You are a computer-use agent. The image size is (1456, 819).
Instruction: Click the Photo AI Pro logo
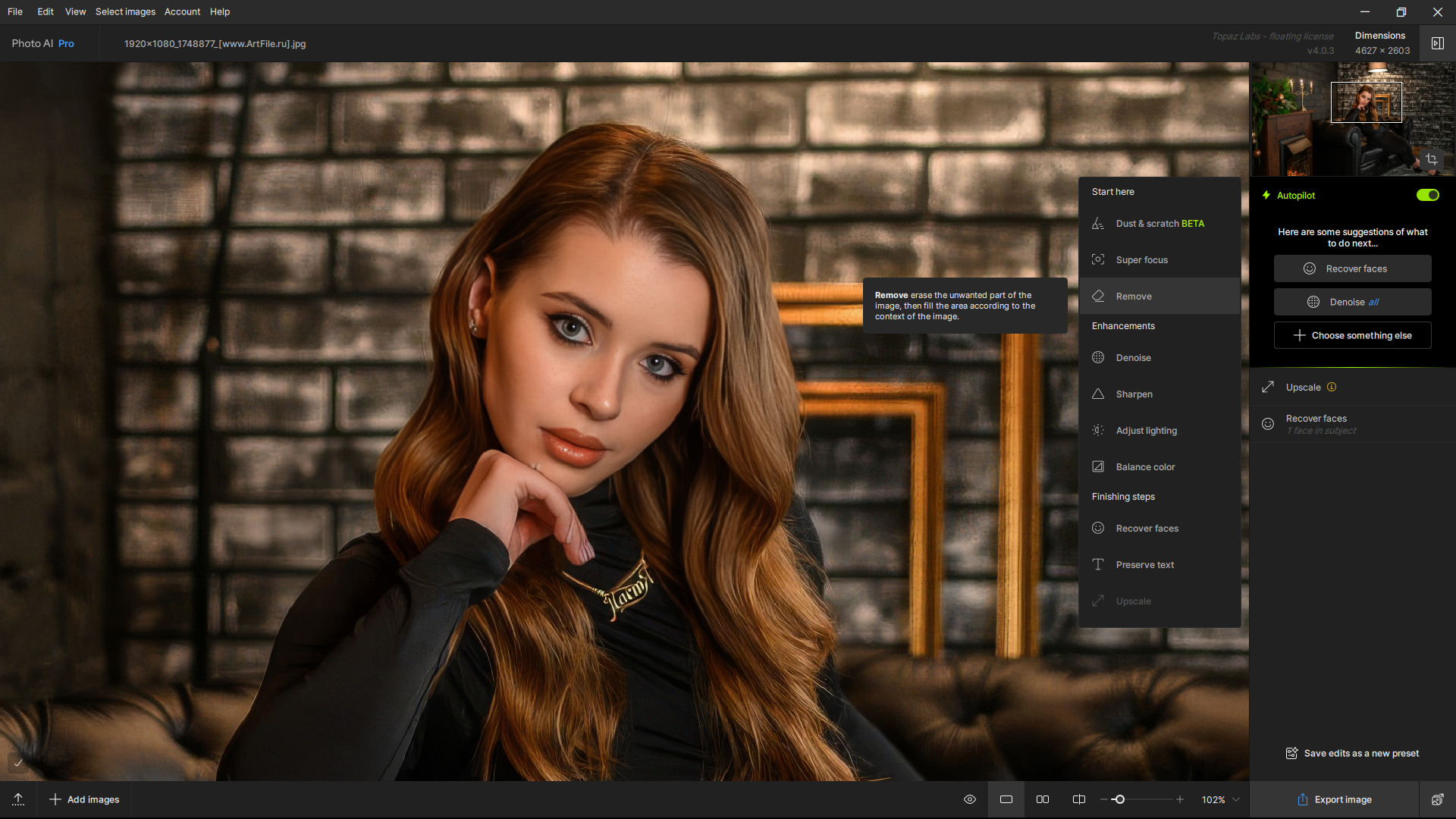pos(42,43)
